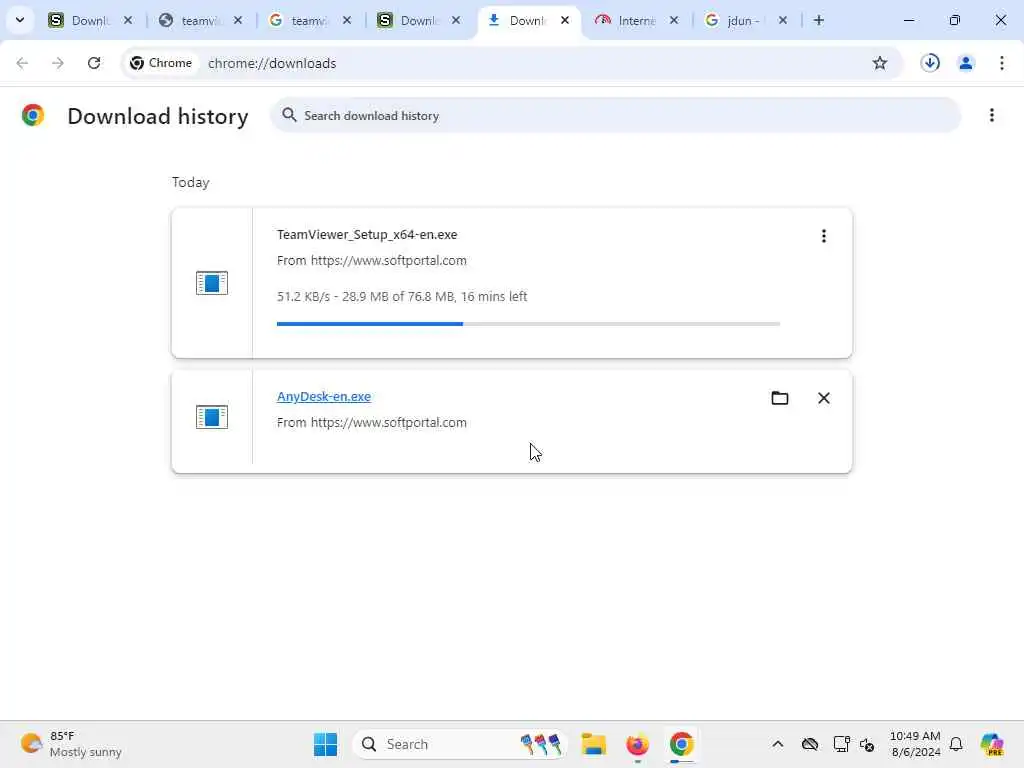Open the Chrome profile icon
The height and width of the screenshot is (768, 1024).
tap(965, 63)
